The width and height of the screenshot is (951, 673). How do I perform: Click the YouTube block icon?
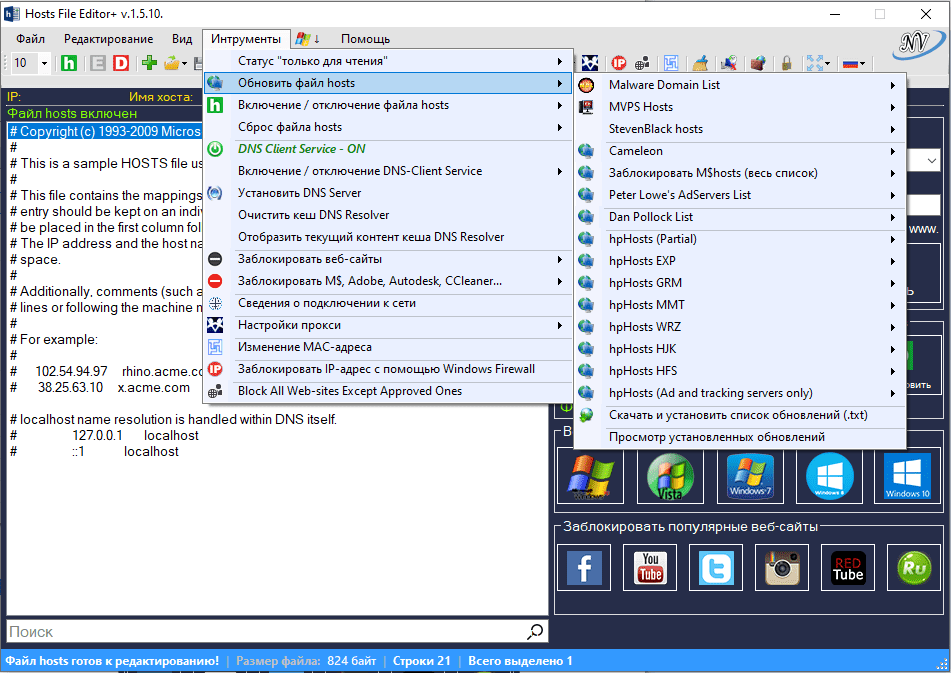pyautogui.click(x=650, y=568)
